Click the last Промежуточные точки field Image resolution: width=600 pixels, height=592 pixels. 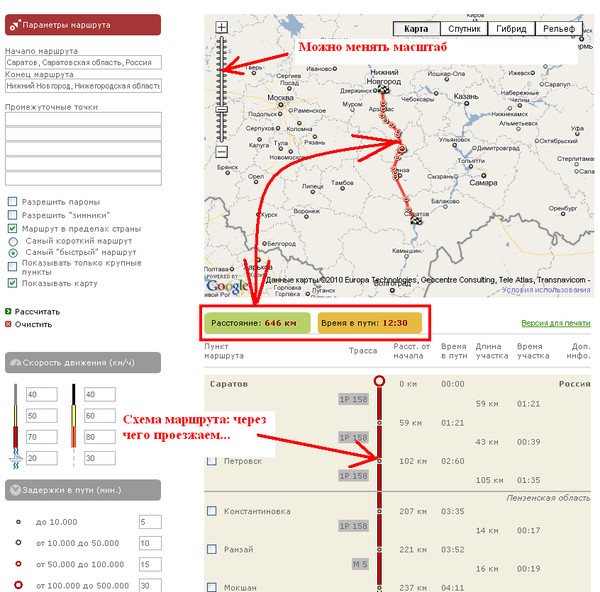[x=83, y=179]
